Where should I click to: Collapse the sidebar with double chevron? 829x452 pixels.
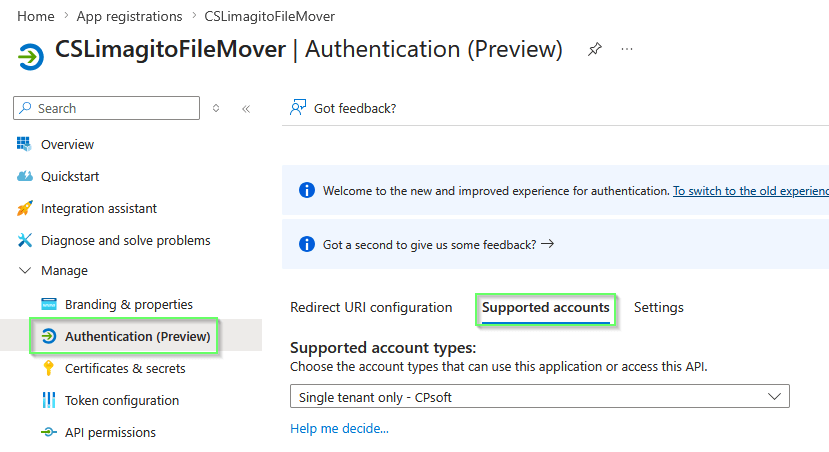tap(246, 109)
